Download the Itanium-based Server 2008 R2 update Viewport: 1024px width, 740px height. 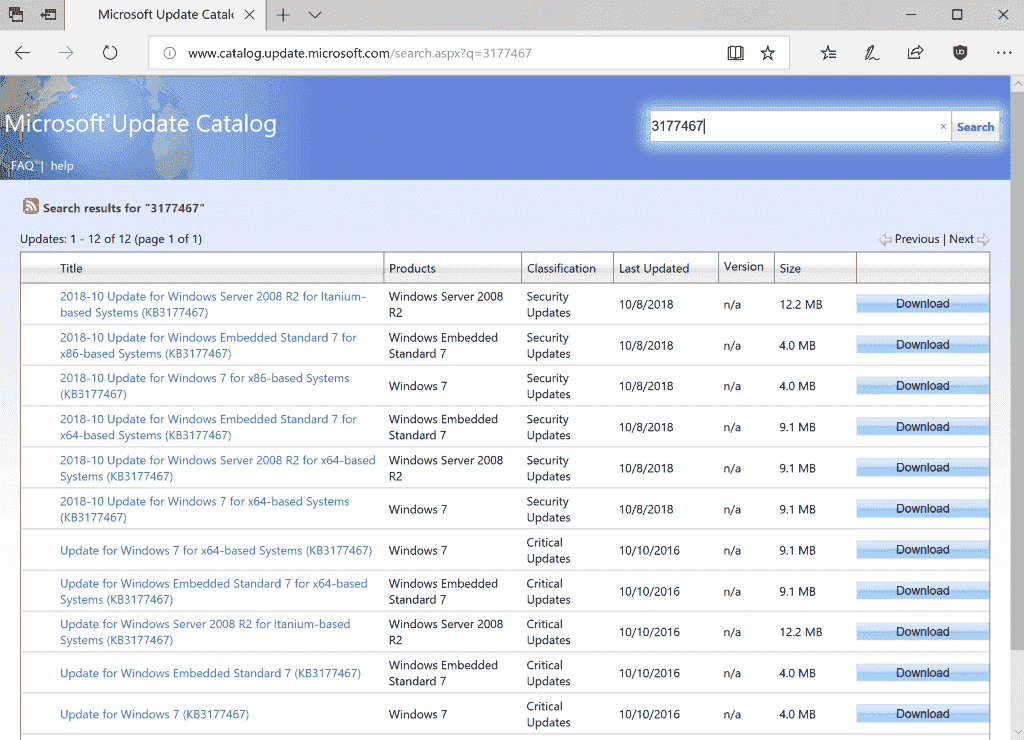click(x=921, y=303)
